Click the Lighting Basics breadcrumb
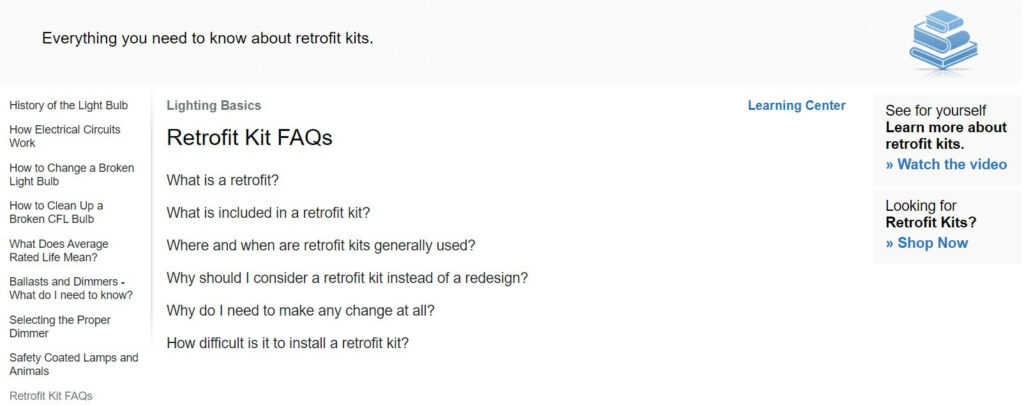This screenshot has height=405, width=1024. point(213,105)
